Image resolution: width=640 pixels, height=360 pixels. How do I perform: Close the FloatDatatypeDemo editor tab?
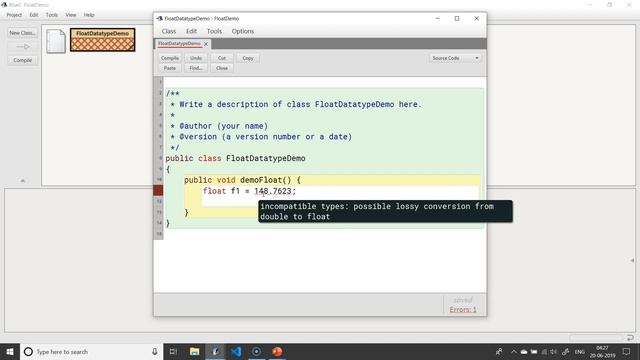(x=206, y=44)
